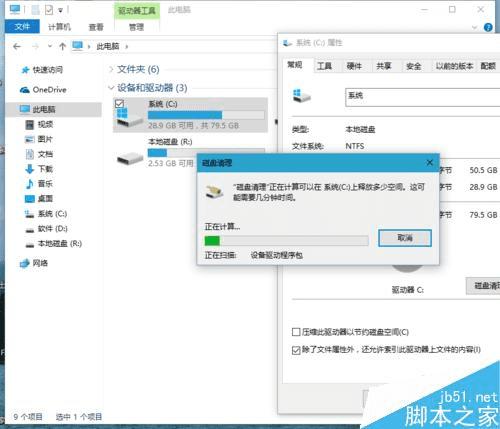This screenshot has height=429, width=500.
Task: Open the 下载 folder in sidebar
Action: [39, 169]
